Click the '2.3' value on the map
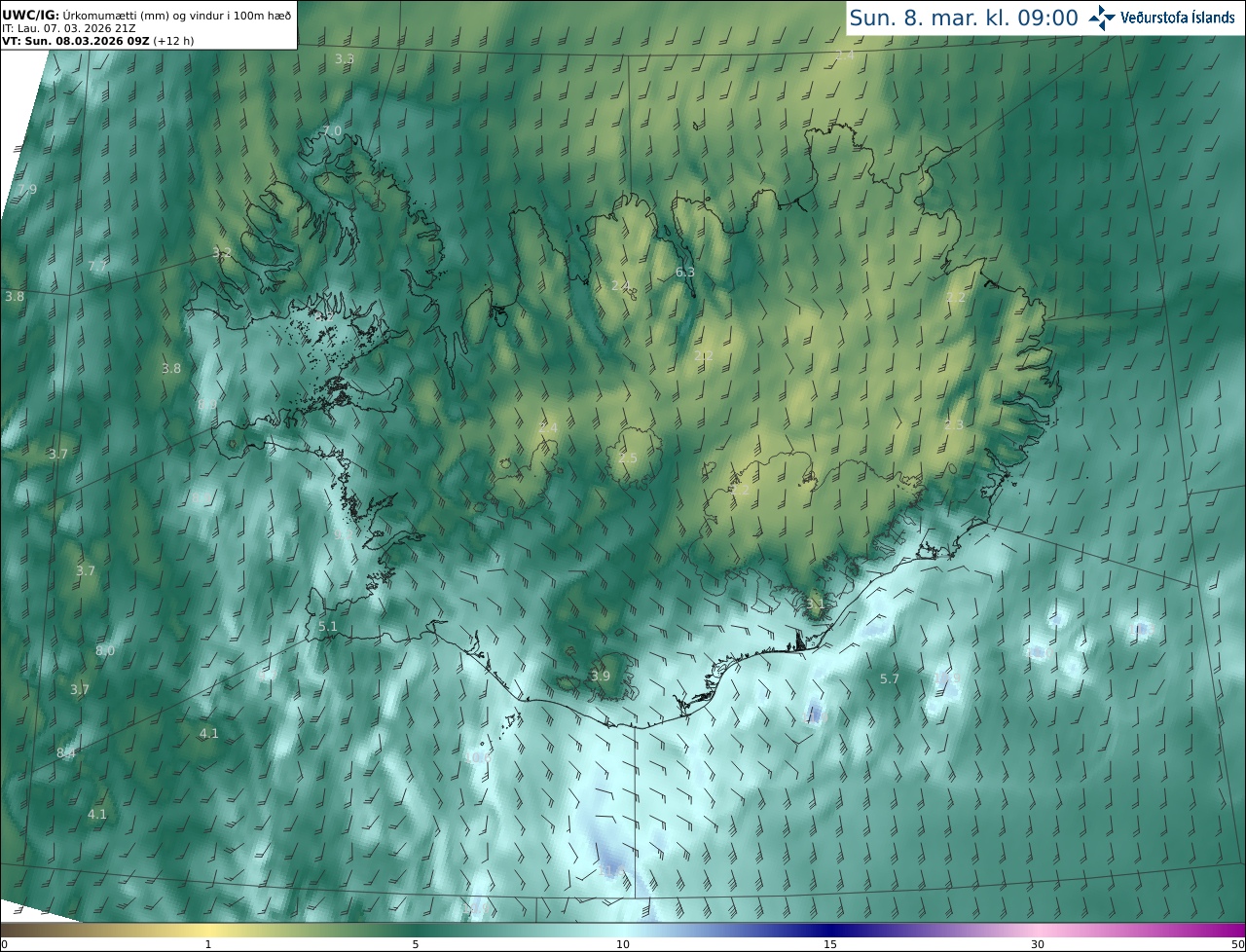 click(x=954, y=425)
